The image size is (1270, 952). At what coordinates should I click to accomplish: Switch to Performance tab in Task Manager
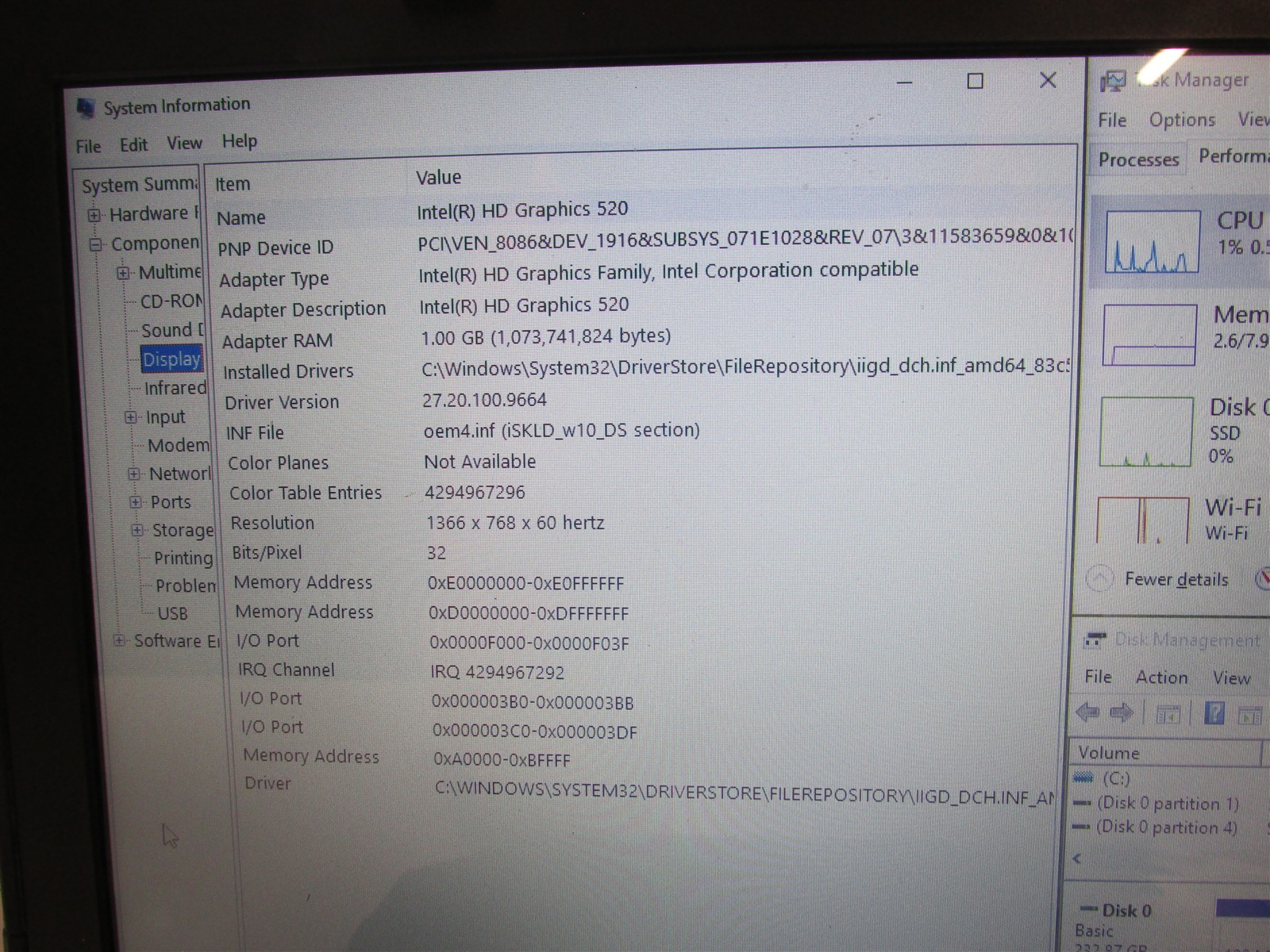1233,156
